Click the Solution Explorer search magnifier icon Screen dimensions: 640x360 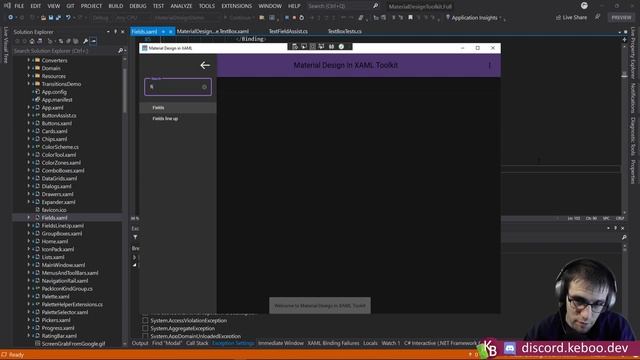[x=120, y=51]
